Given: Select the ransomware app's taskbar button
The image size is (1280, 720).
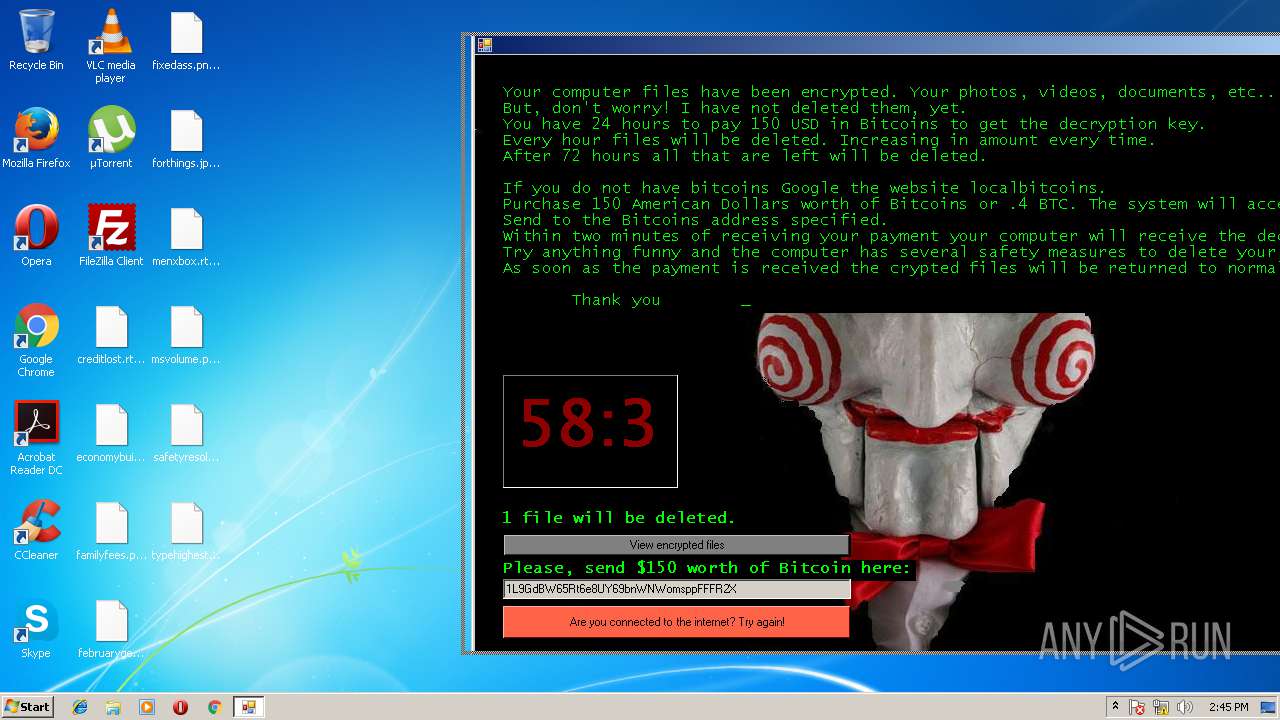Looking at the screenshot, I should pyautogui.click(x=248, y=707).
